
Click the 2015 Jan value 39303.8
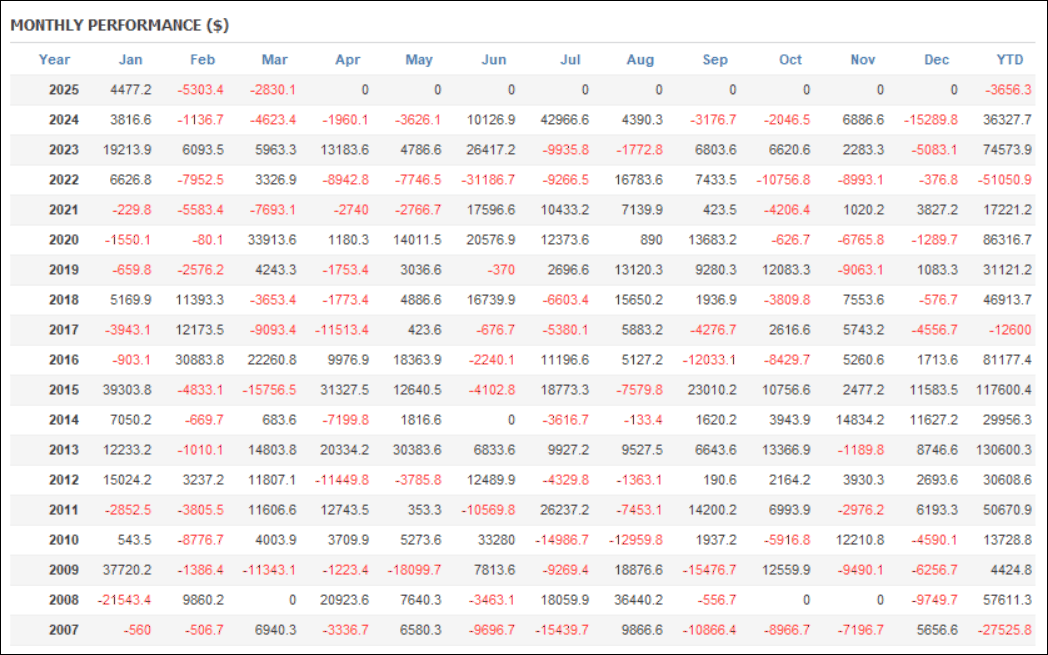click(x=127, y=390)
